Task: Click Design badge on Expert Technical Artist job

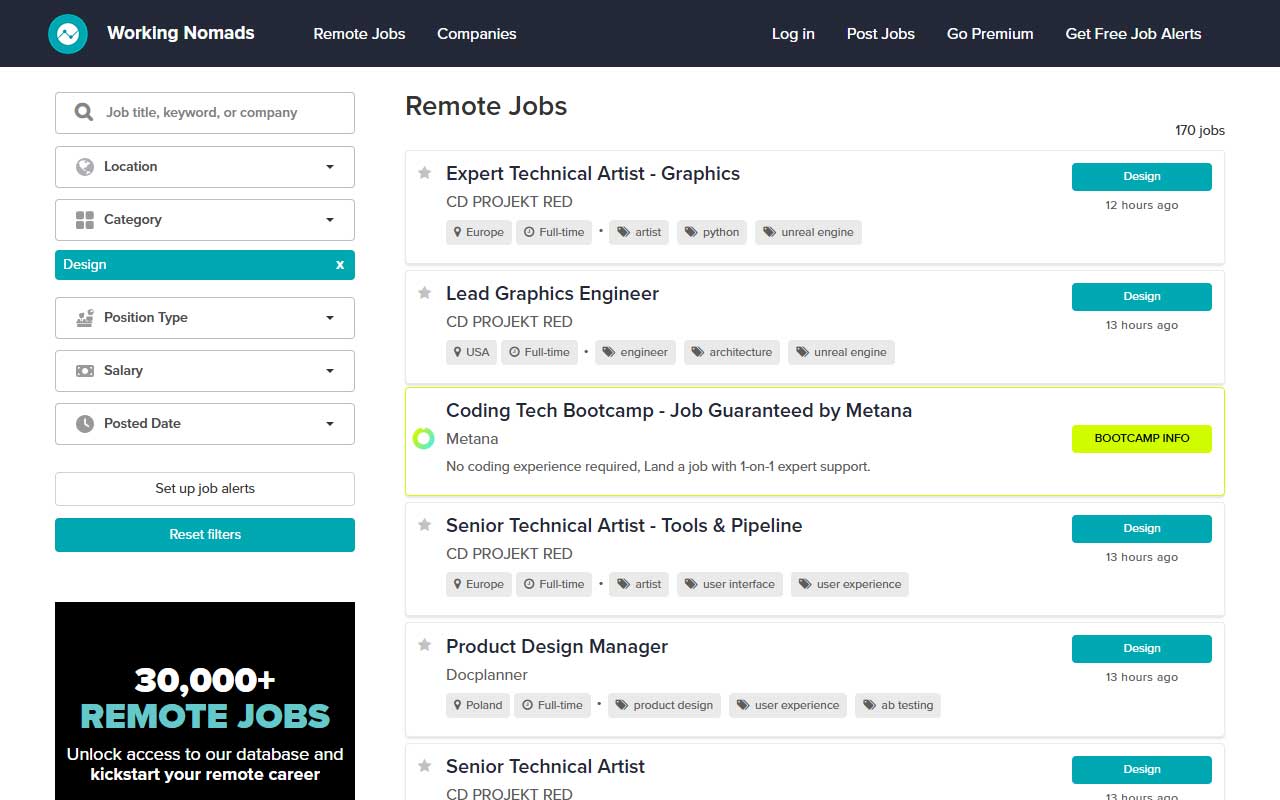Action: pyautogui.click(x=1142, y=177)
